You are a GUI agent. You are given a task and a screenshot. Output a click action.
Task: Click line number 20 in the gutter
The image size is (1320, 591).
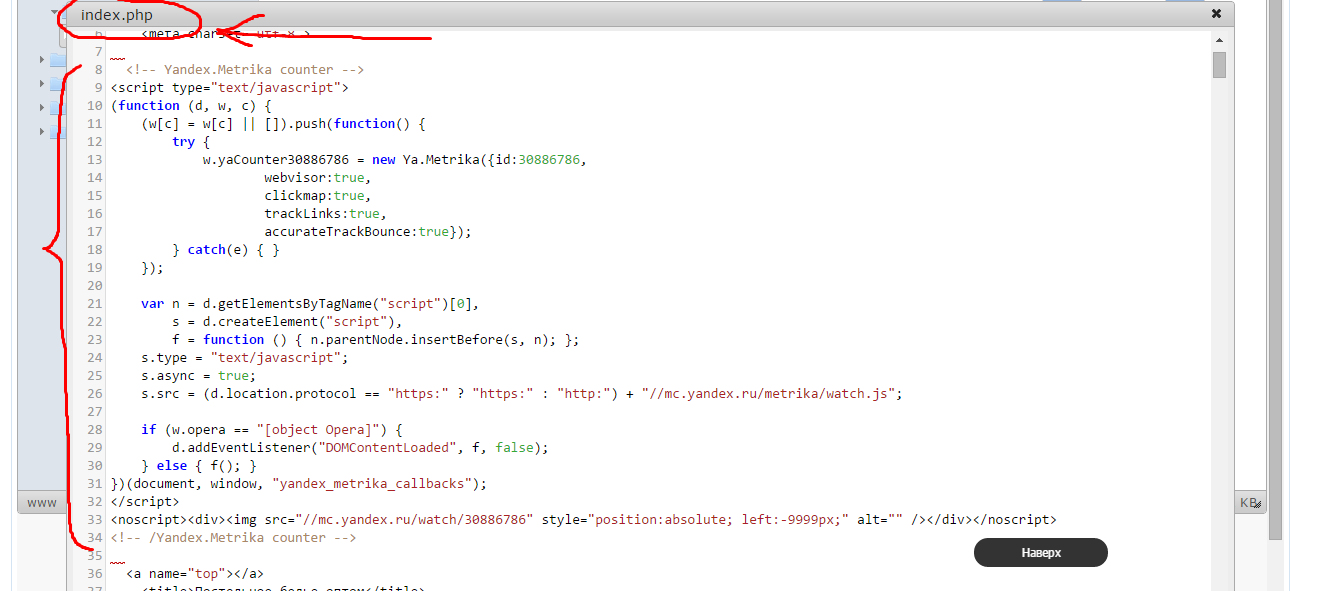point(94,286)
